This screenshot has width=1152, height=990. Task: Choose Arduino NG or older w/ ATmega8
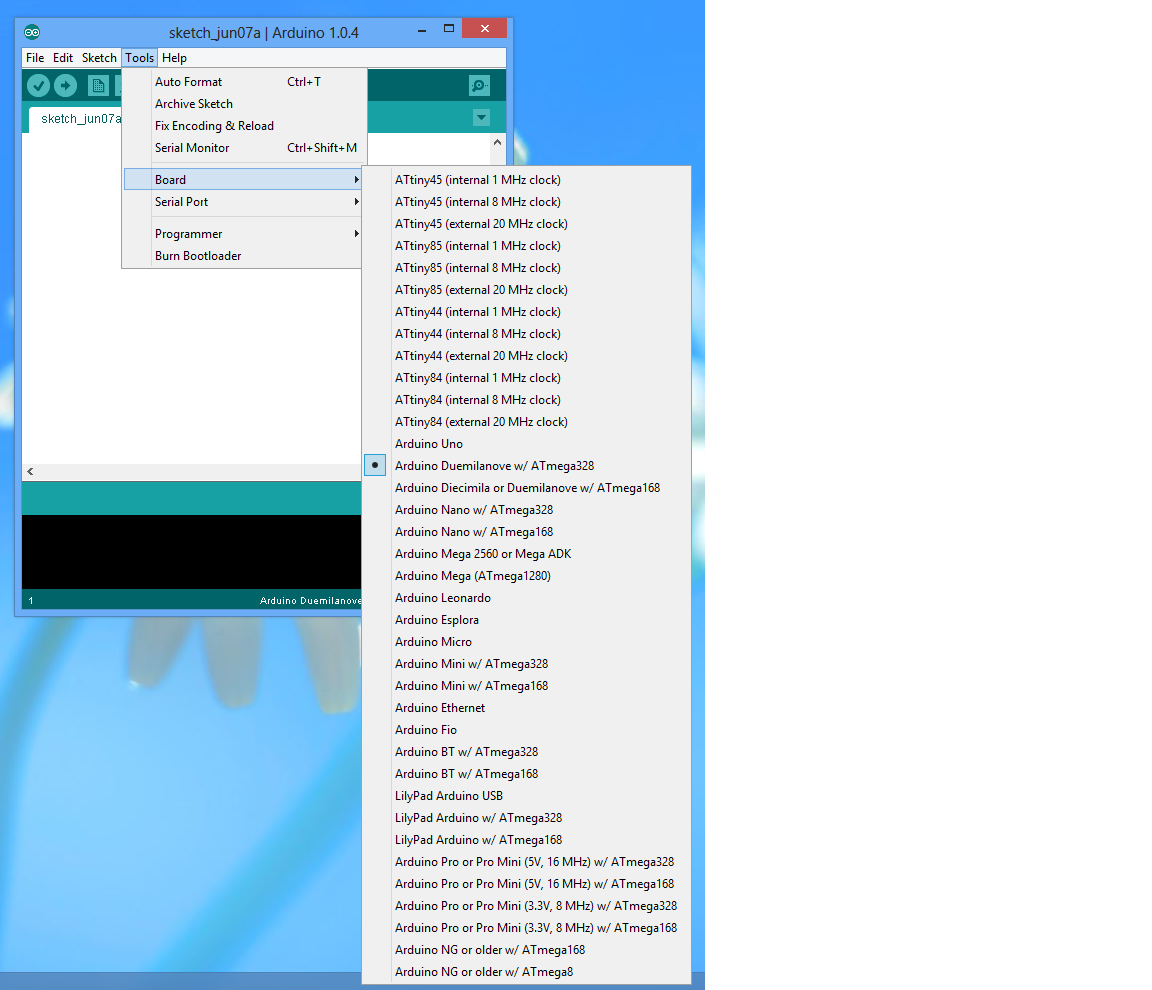(x=526, y=972)
